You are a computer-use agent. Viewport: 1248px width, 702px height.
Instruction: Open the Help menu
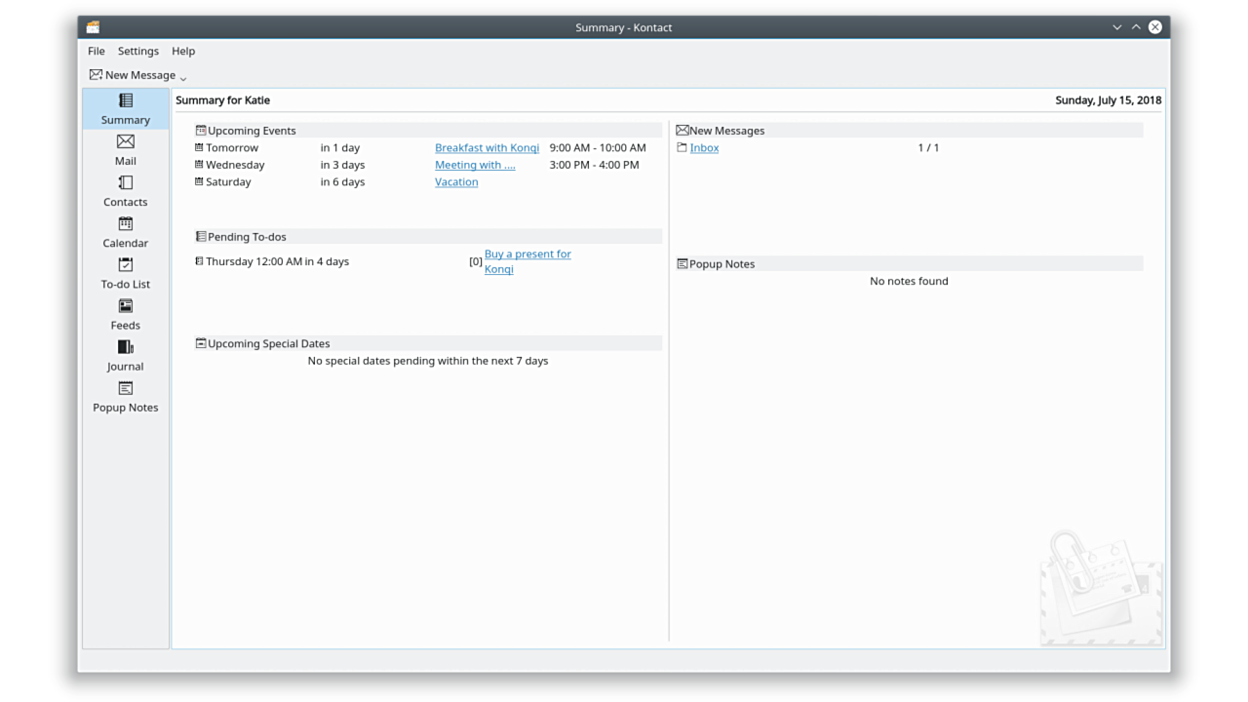click(183, 51)
